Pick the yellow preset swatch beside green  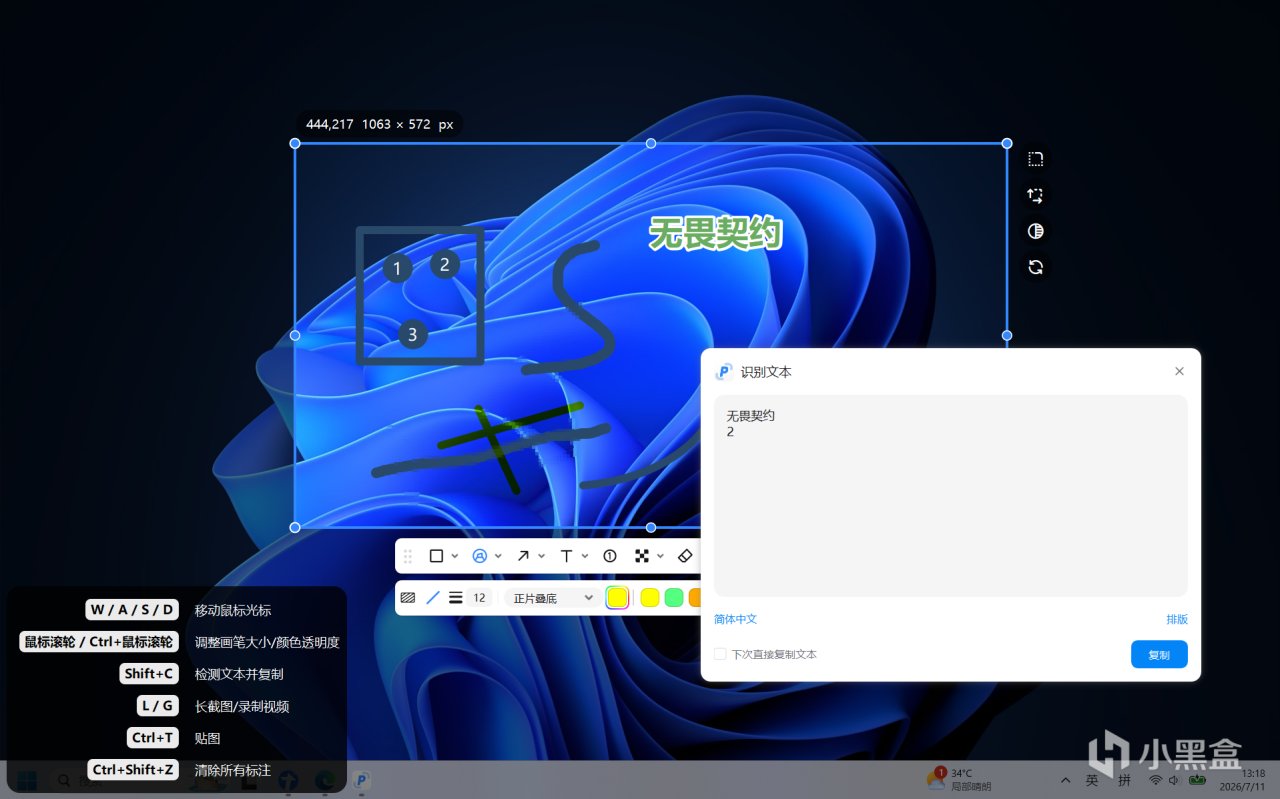coord(649,598)
